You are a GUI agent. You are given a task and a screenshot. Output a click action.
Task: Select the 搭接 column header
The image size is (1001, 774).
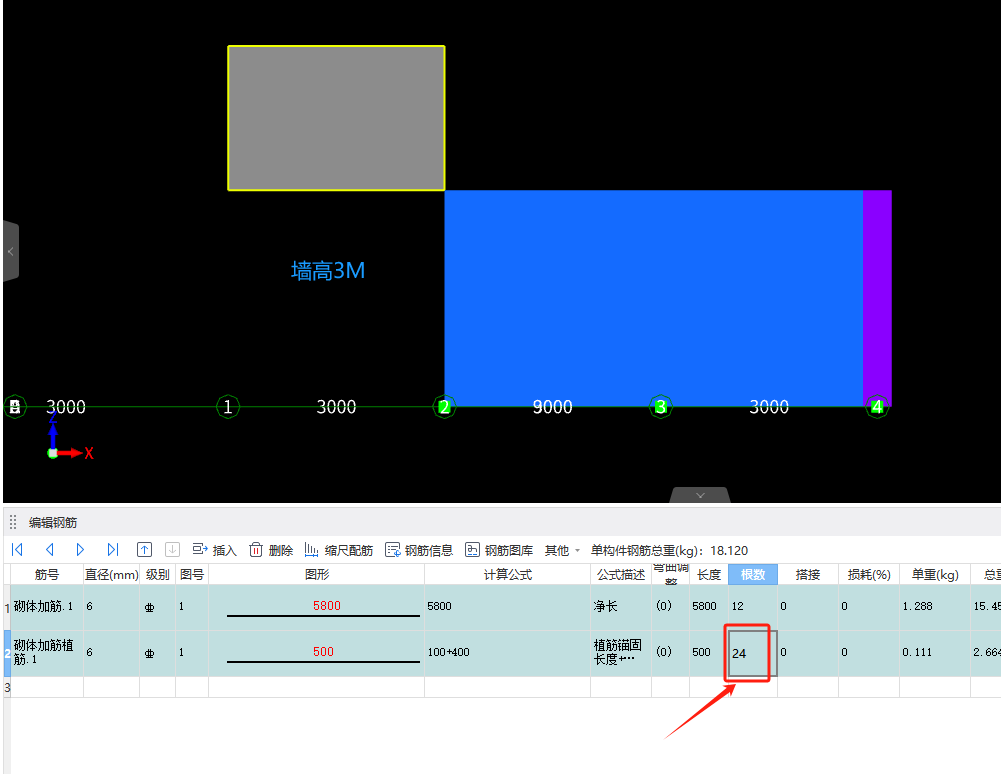[808, 574]
